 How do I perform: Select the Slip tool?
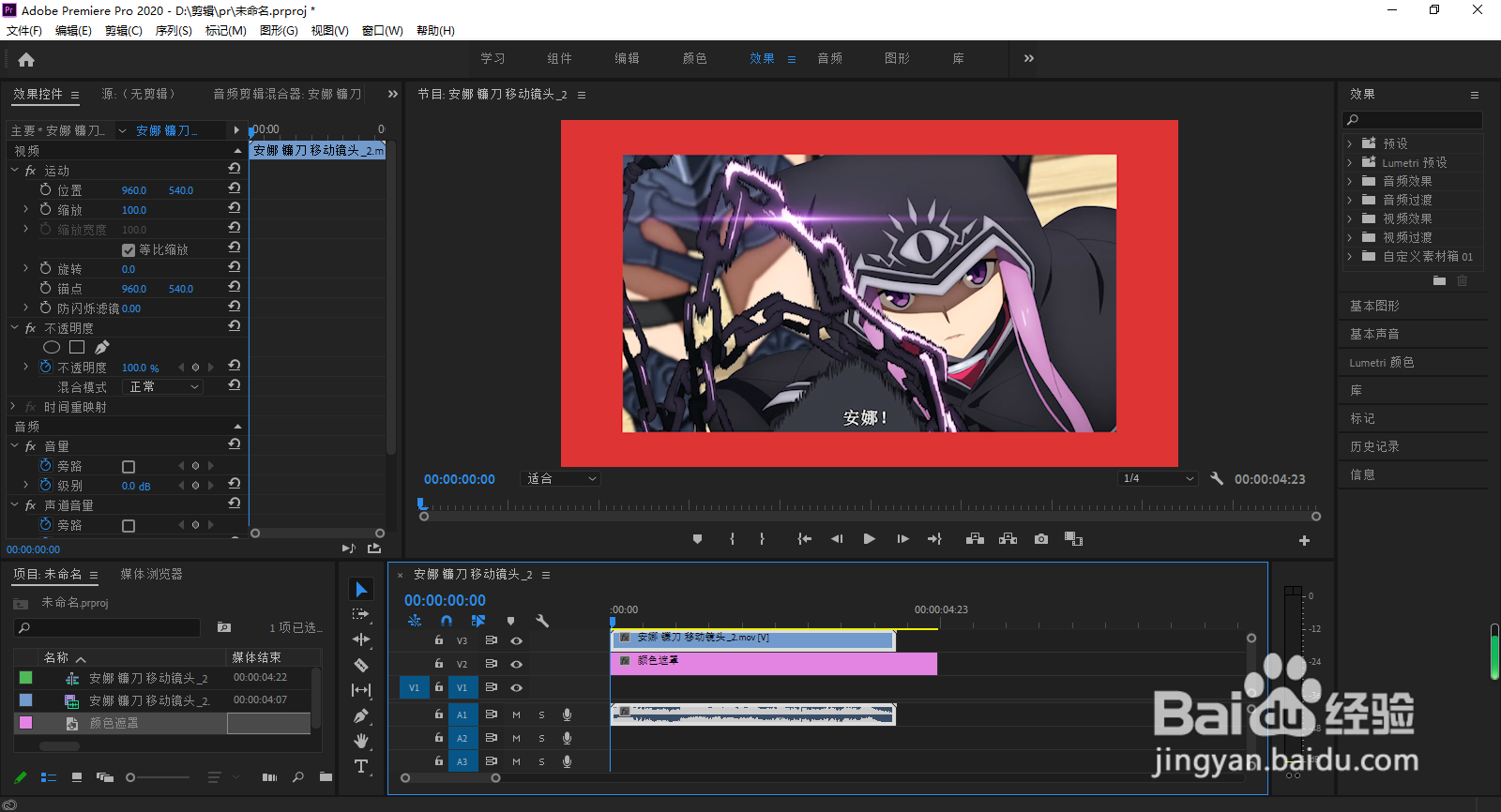pos(361,690)
